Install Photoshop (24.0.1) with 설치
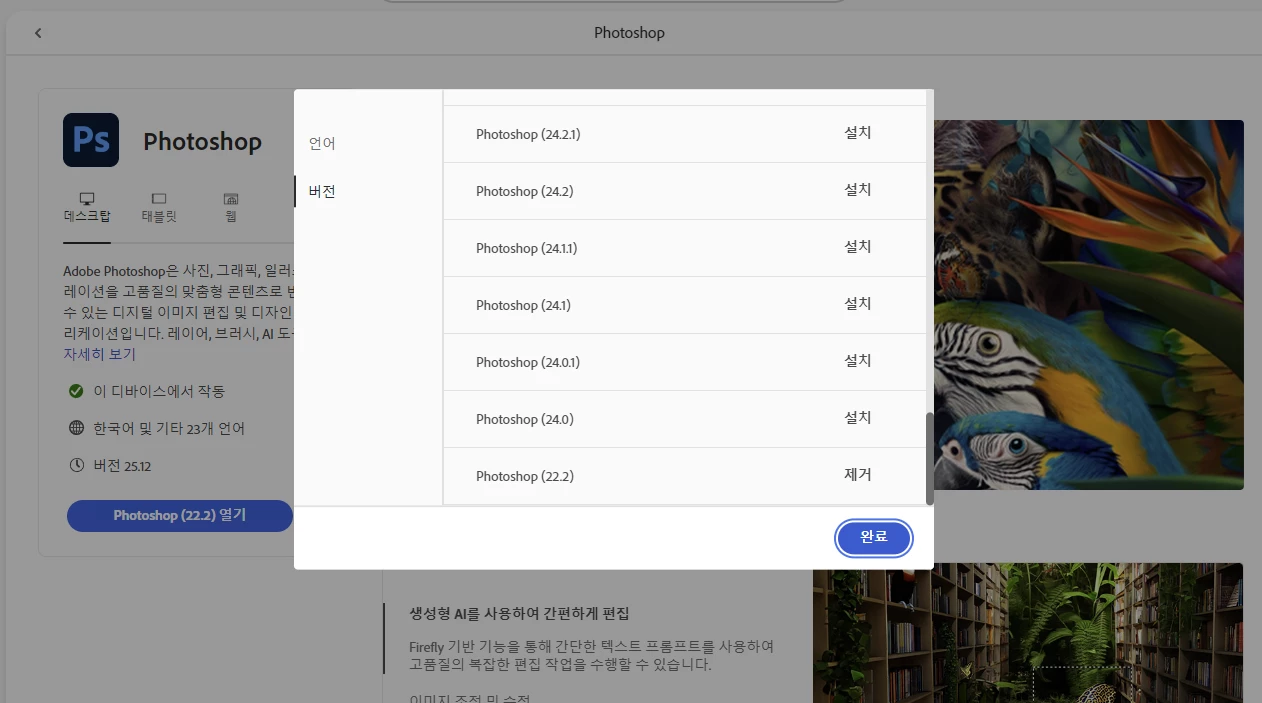This screenshot has height=703, width=1262. 858,360
